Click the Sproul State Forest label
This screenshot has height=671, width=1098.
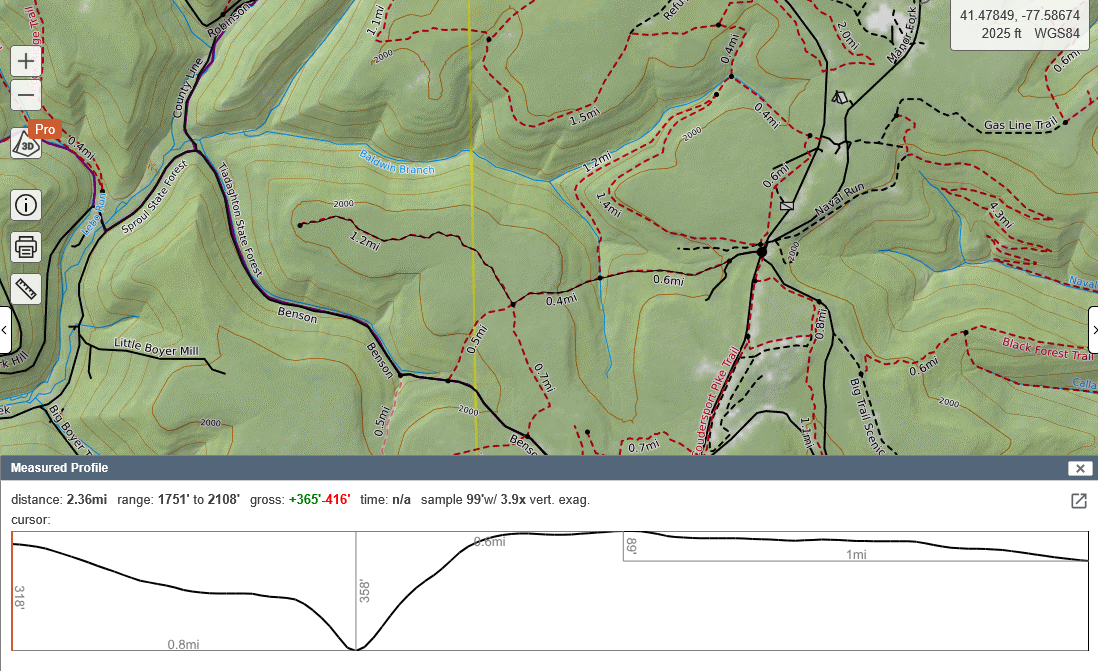(155, 198)
